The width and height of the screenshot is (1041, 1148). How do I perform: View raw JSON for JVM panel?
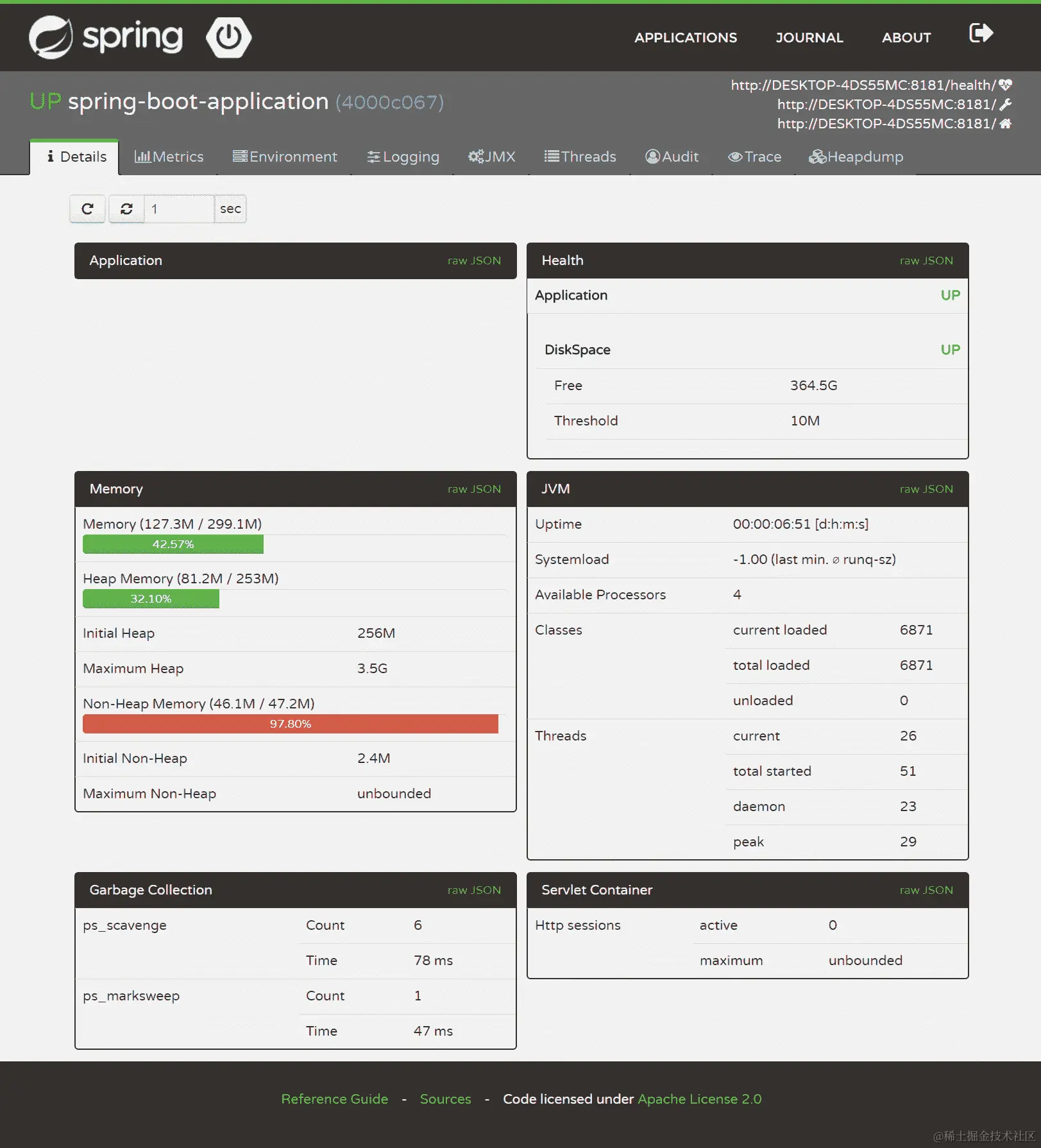(x=926, y=489)
